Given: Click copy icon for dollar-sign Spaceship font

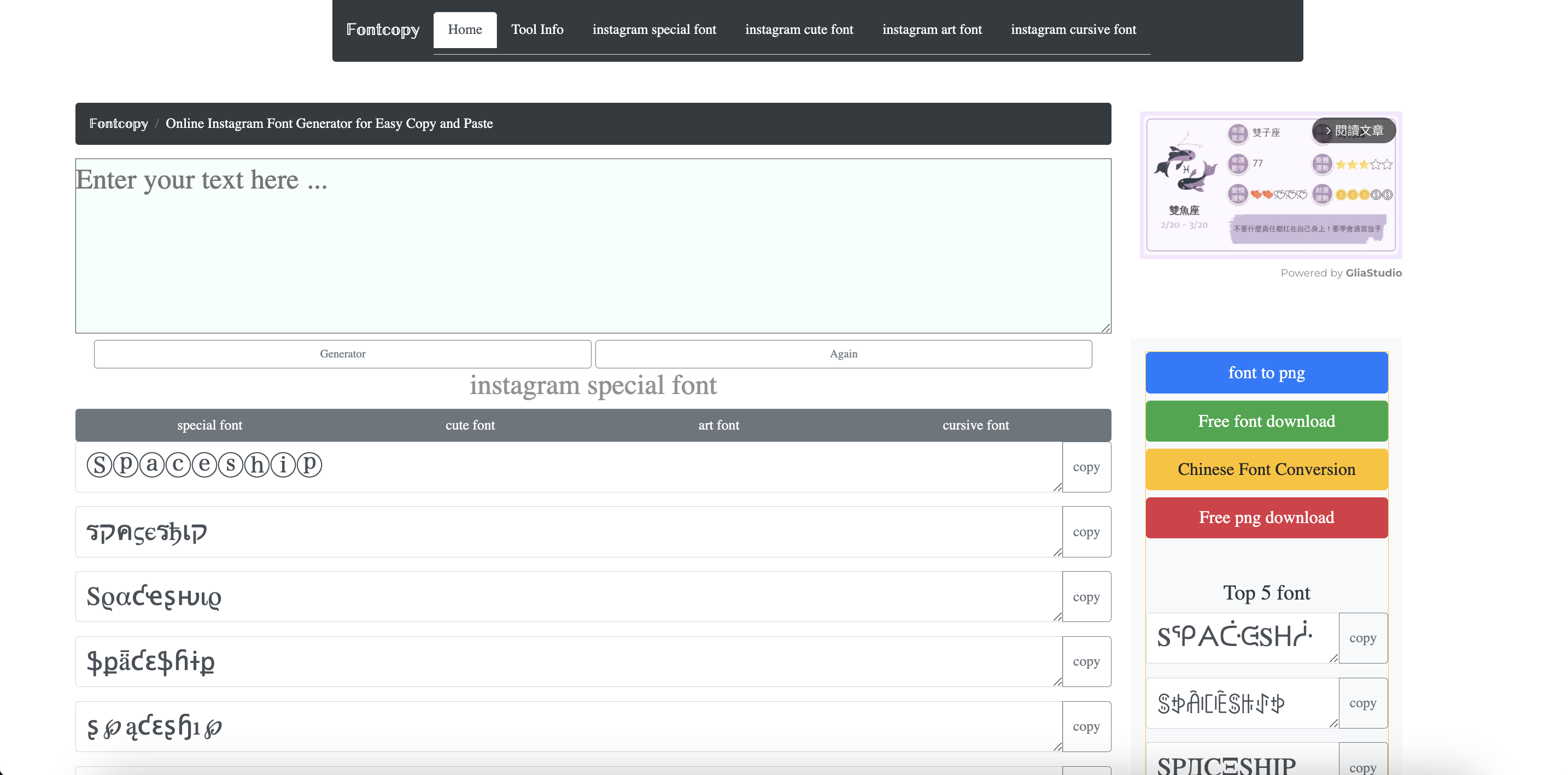Looking at the screenshot, I should click(1086, 660).
